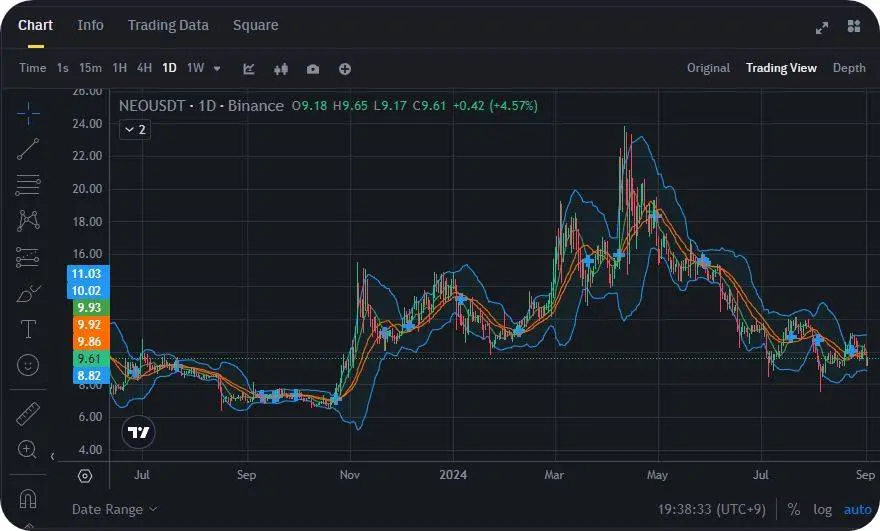Click the 11.03 blue price label

point(88,273)
